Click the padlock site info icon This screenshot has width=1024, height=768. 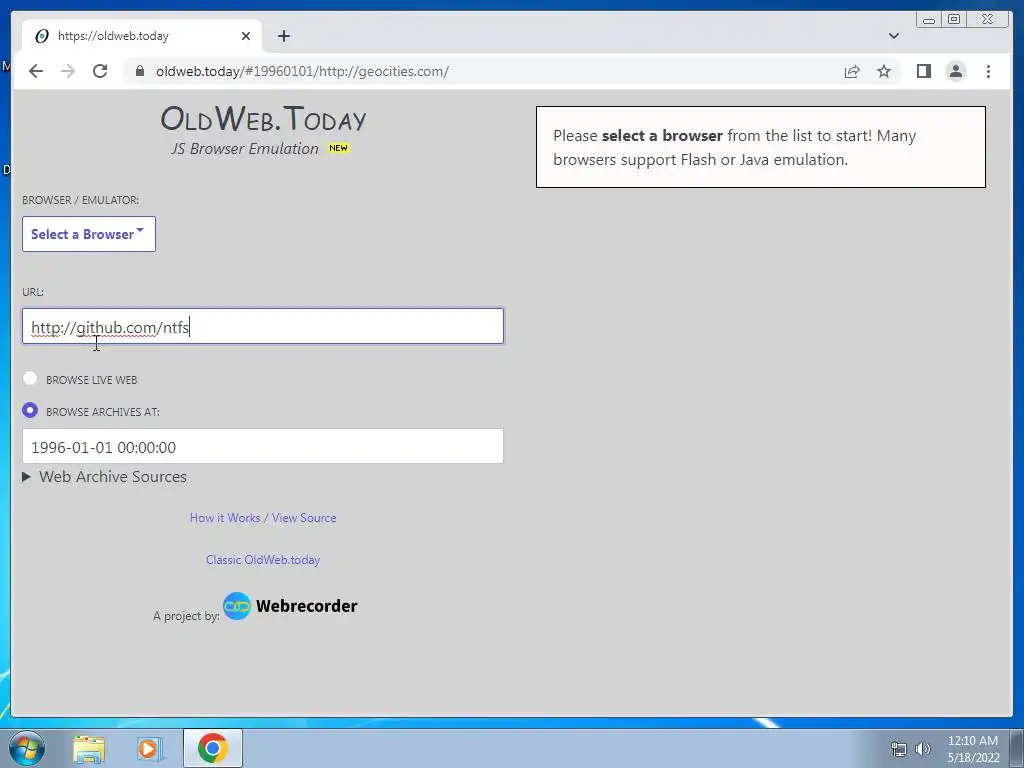pyautogui.click(x=139, y=71)
